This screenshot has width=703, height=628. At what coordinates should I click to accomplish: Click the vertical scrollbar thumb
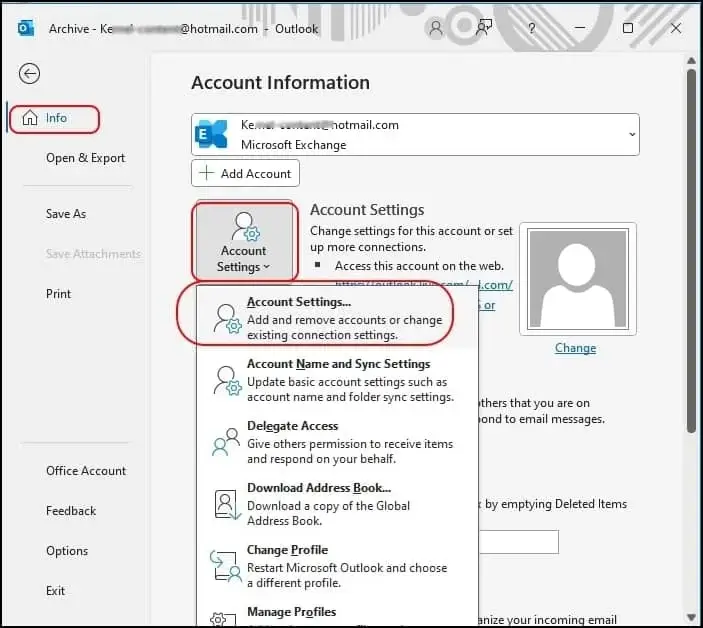click(691, 250)
